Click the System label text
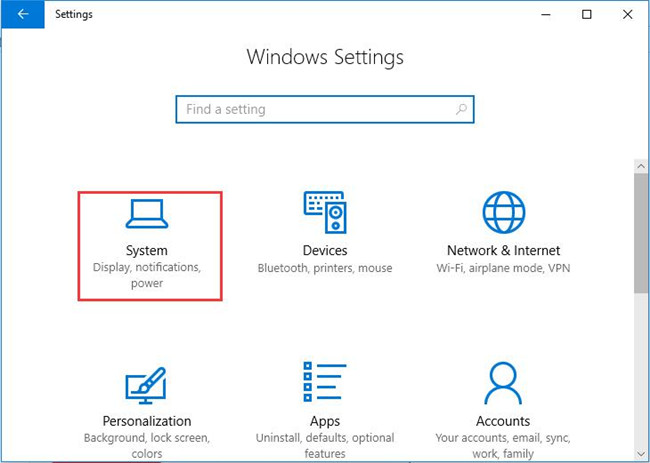Viewport: 650px width, 463px height. pos(147,250)
